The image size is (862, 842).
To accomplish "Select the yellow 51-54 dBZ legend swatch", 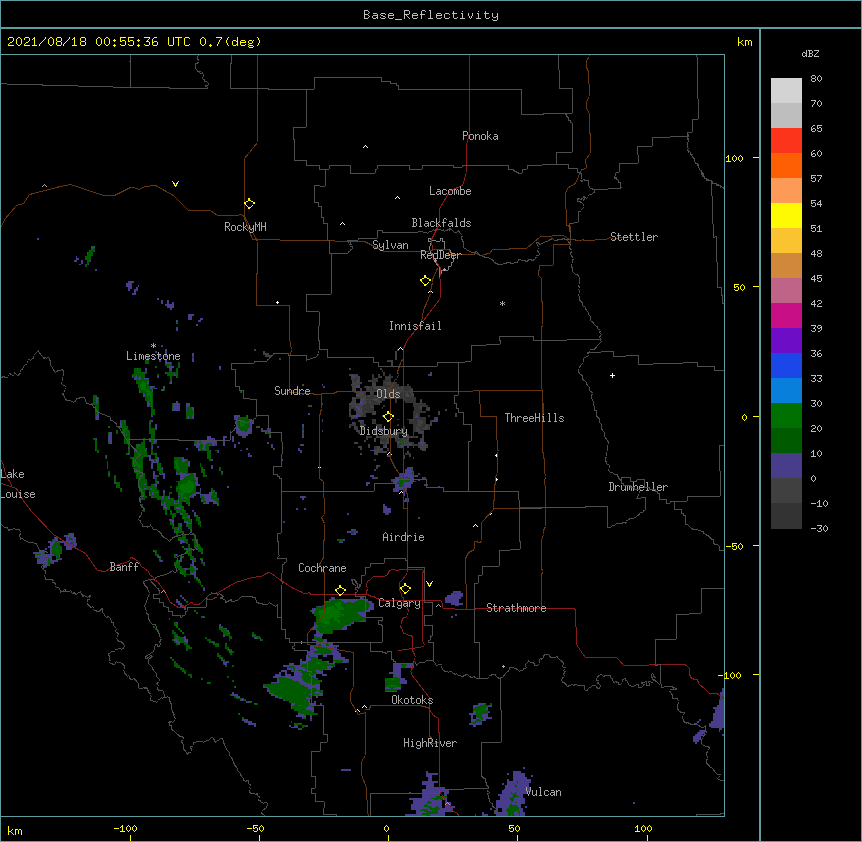I will (x=786, y=216).
